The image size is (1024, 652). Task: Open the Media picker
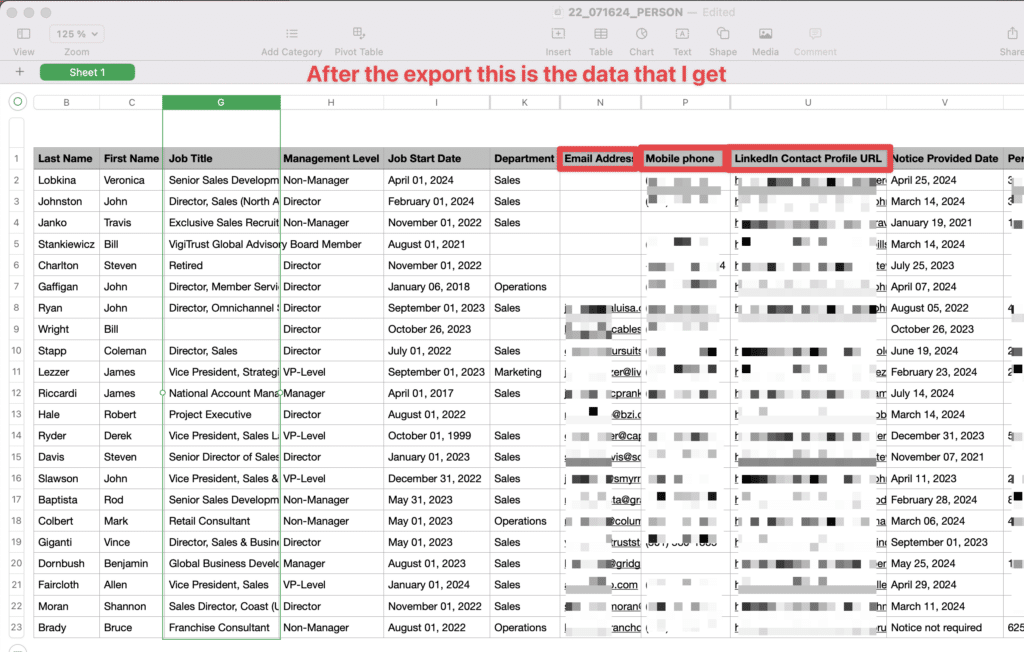click(765, 33)
